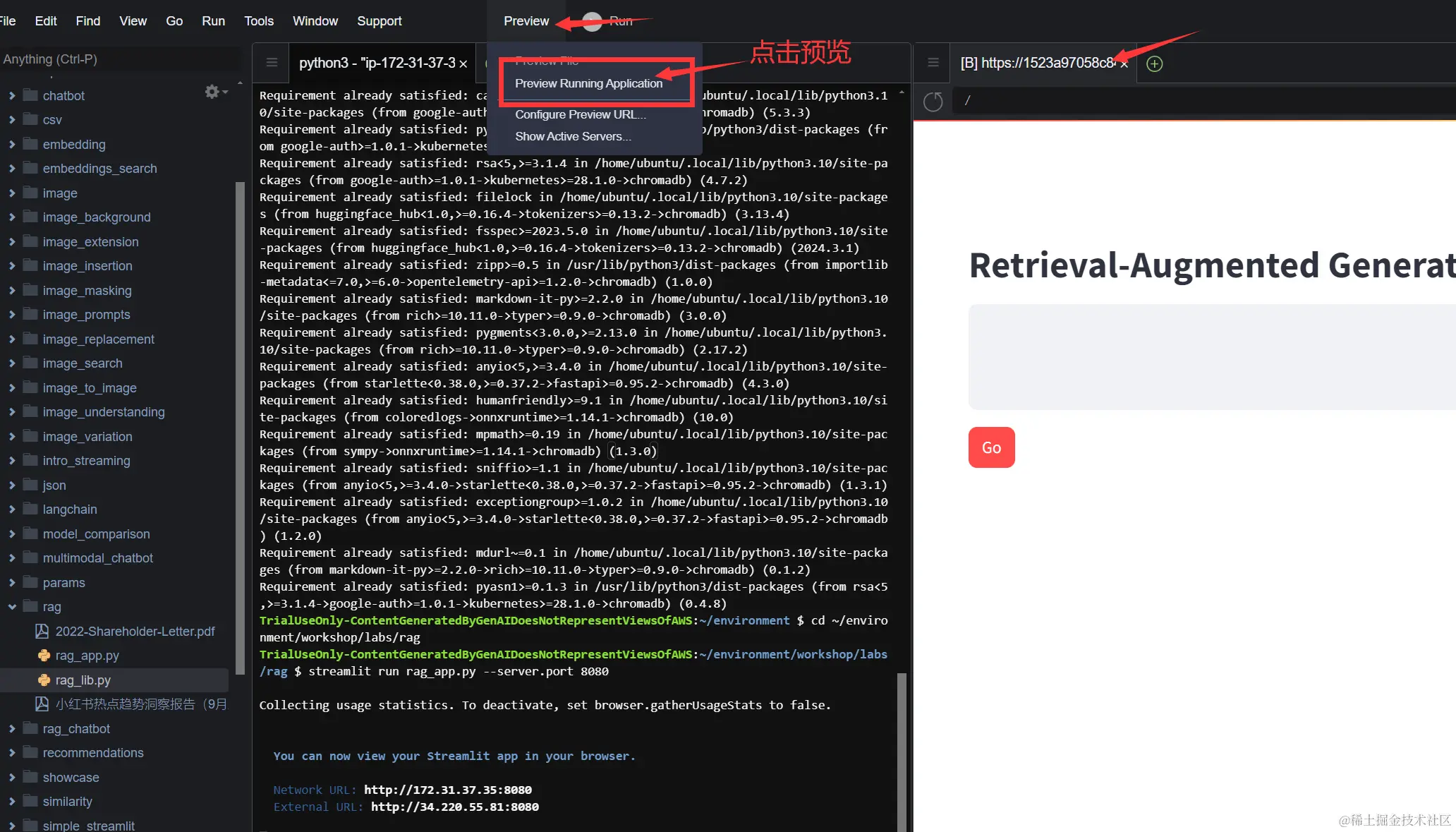Expand the embedding folder
The height and width of the screenshot is (832, 1456).
[12, 144]
